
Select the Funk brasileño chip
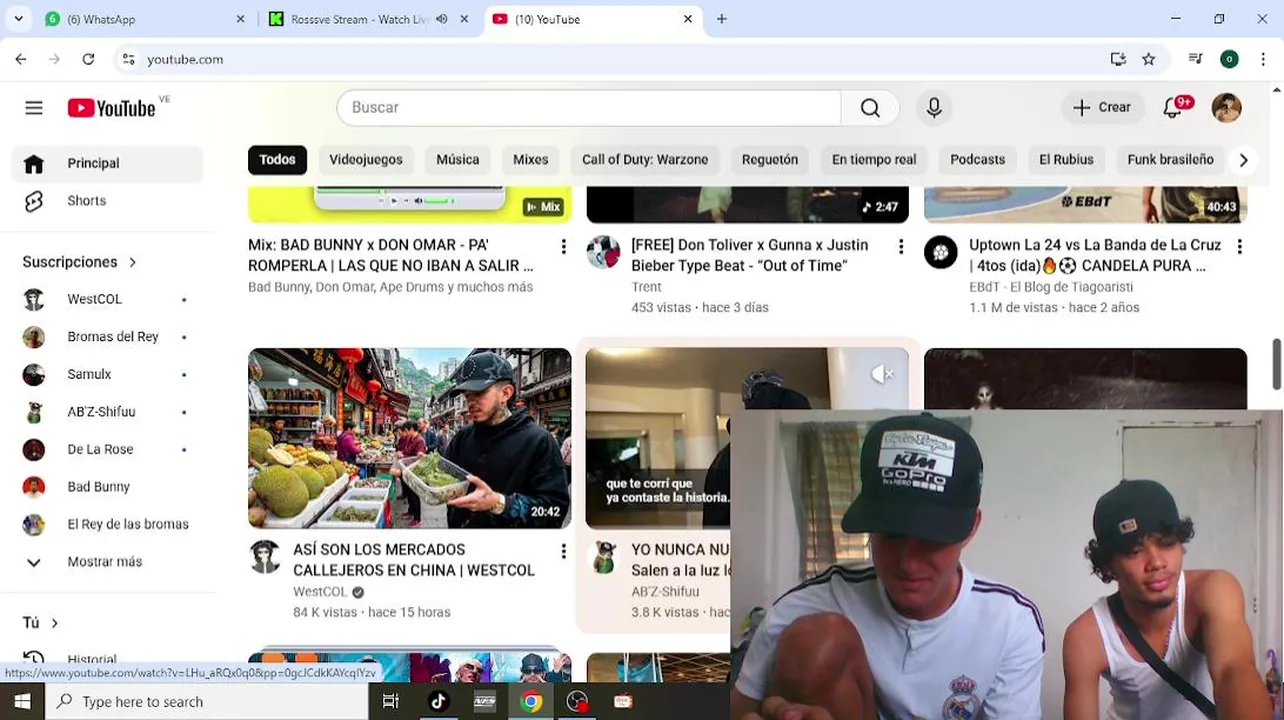click(1170, 160)
